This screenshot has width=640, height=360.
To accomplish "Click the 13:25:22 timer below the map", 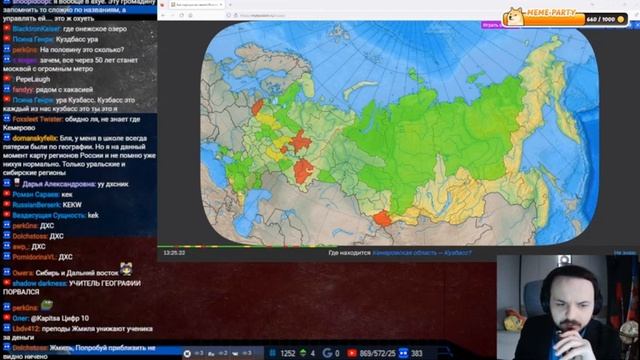I will [x=174, y=253].
